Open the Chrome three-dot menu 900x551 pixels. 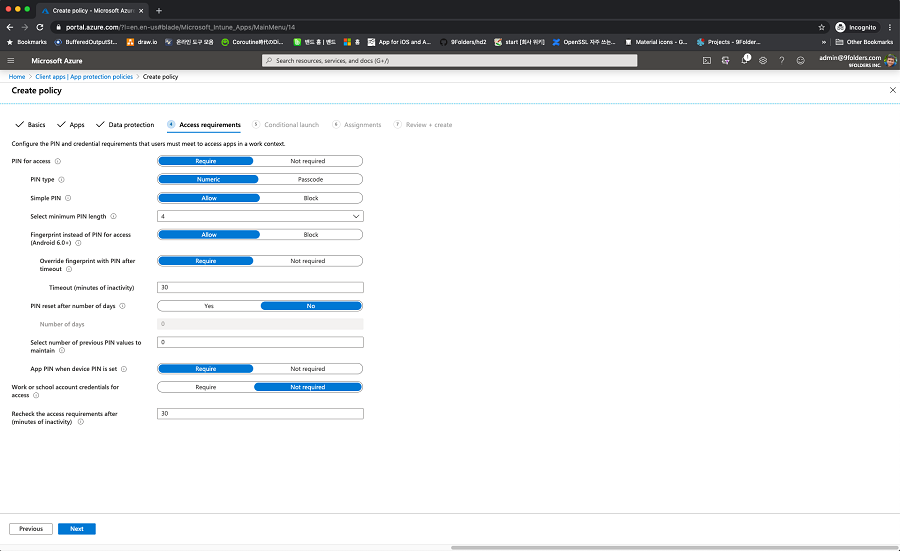coord(890,27)
